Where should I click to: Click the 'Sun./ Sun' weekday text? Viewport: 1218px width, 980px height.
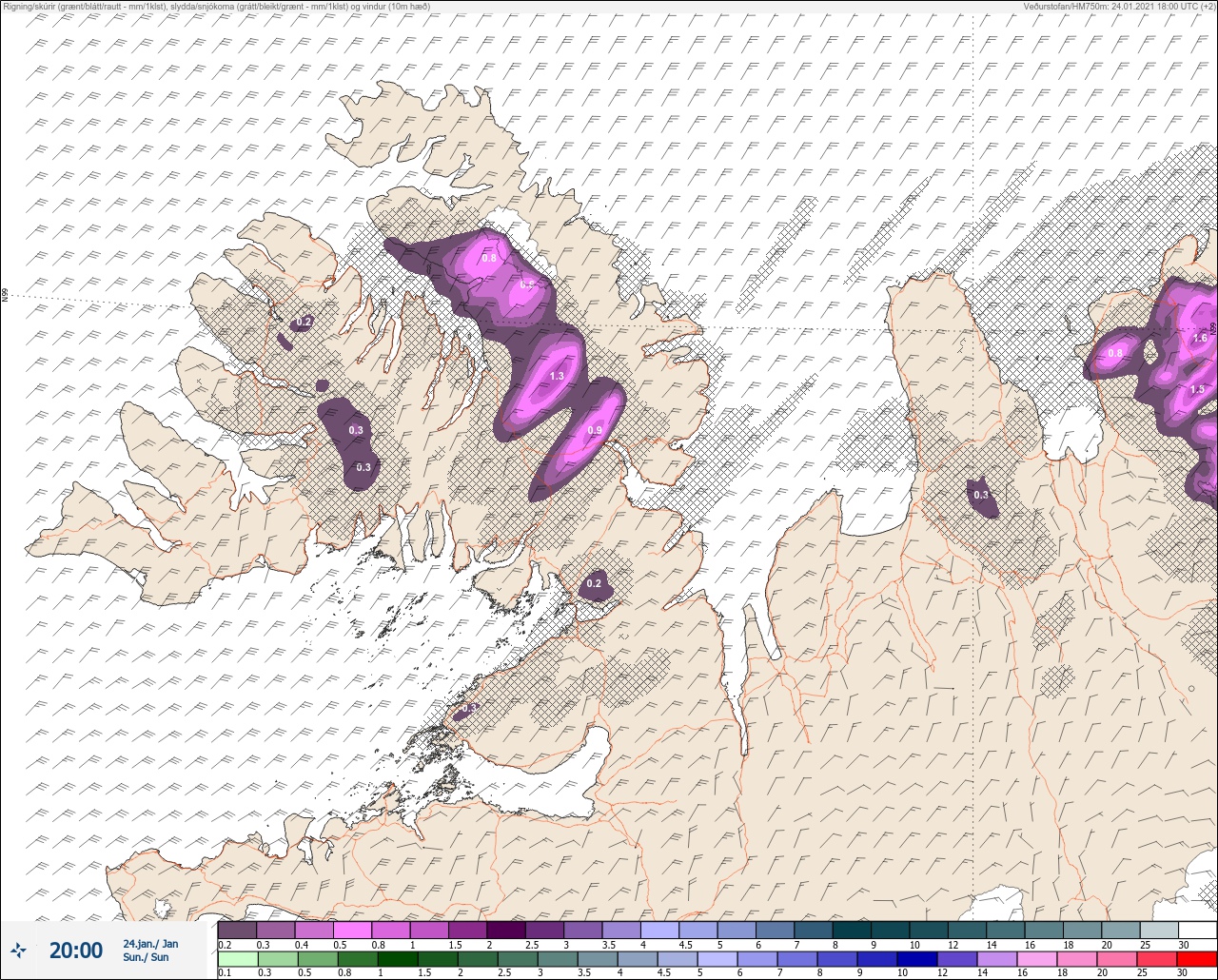(x=146, y=957)
